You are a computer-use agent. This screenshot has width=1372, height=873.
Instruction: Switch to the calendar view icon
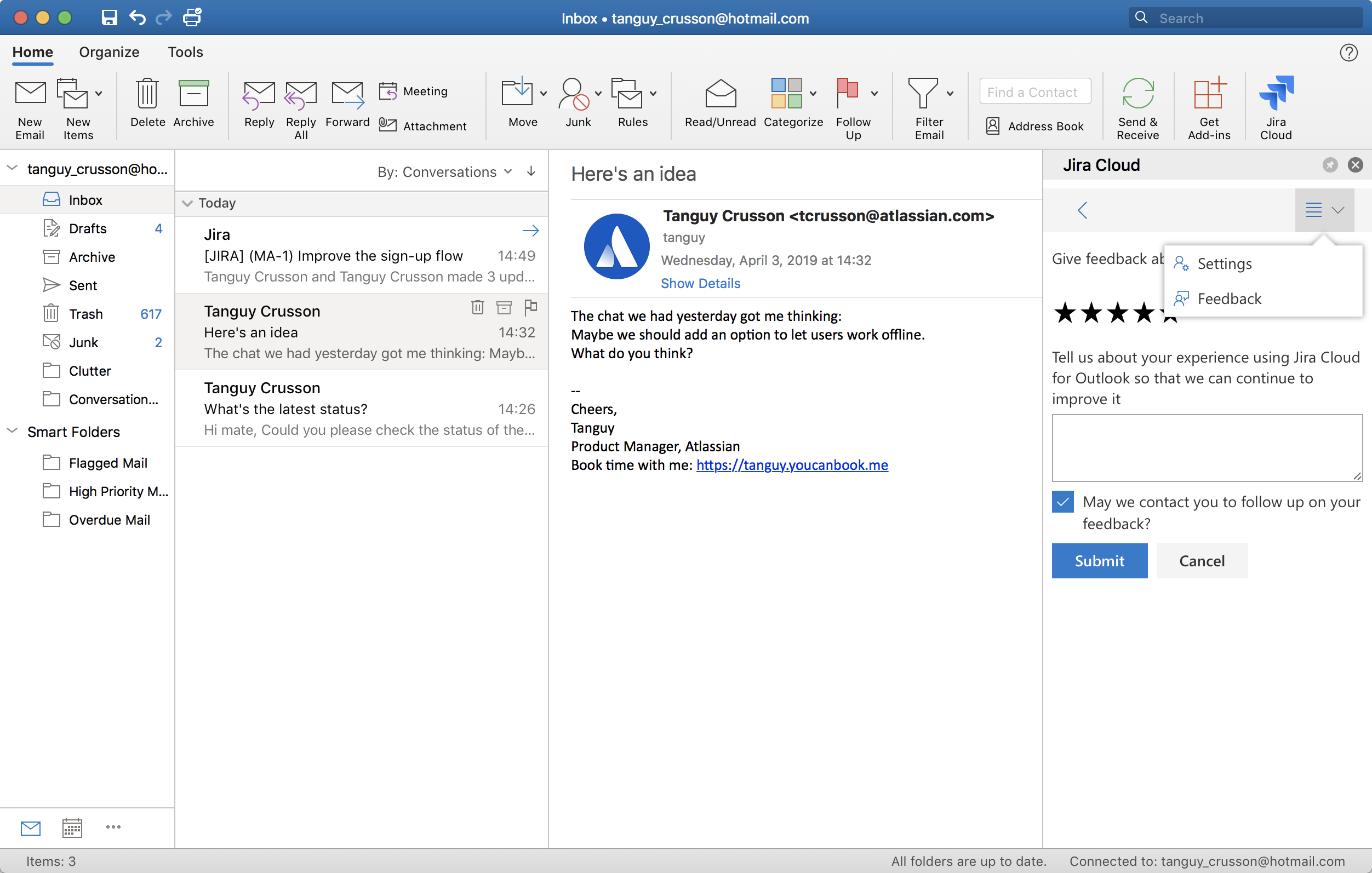click(72, 828)
